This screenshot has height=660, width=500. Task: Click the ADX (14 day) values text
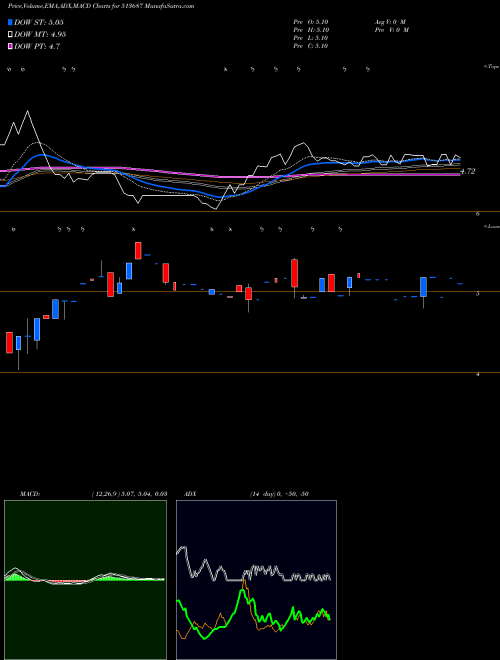[279, 494]
